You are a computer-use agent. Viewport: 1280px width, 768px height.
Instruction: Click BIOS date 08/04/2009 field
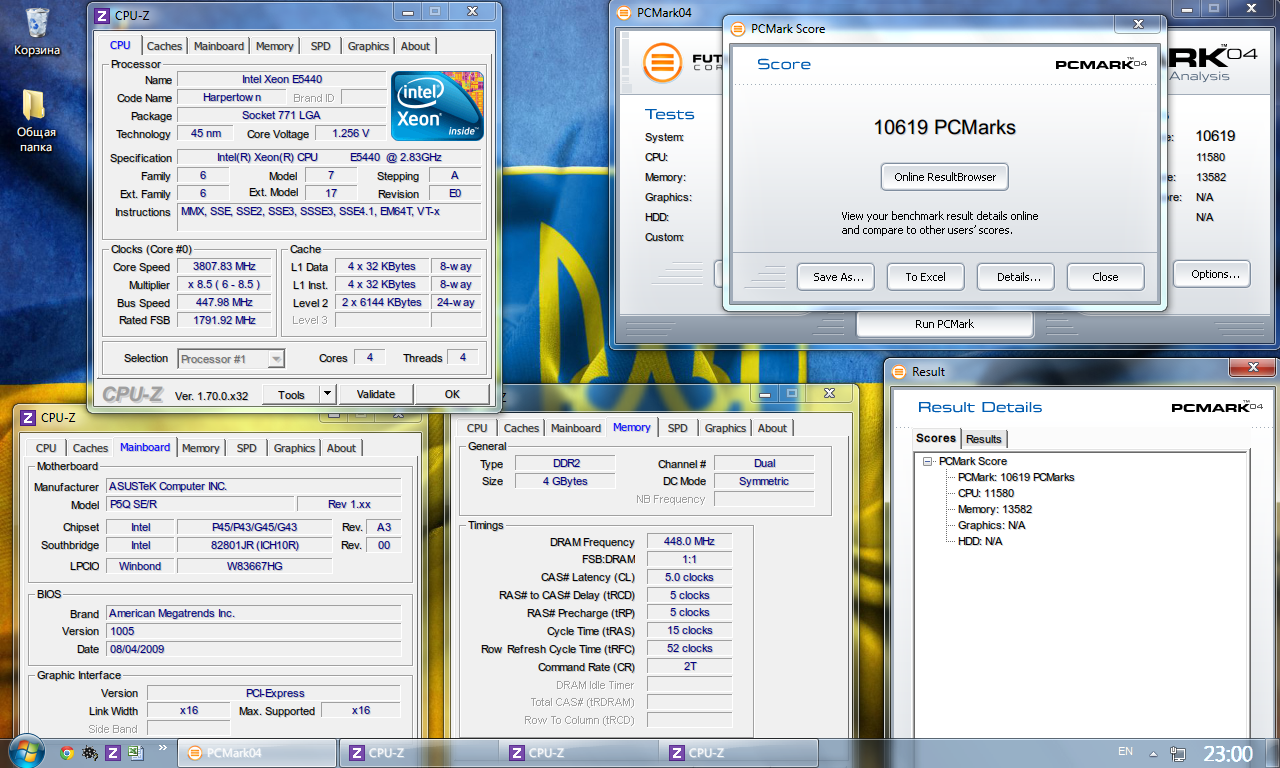point(253,650)
